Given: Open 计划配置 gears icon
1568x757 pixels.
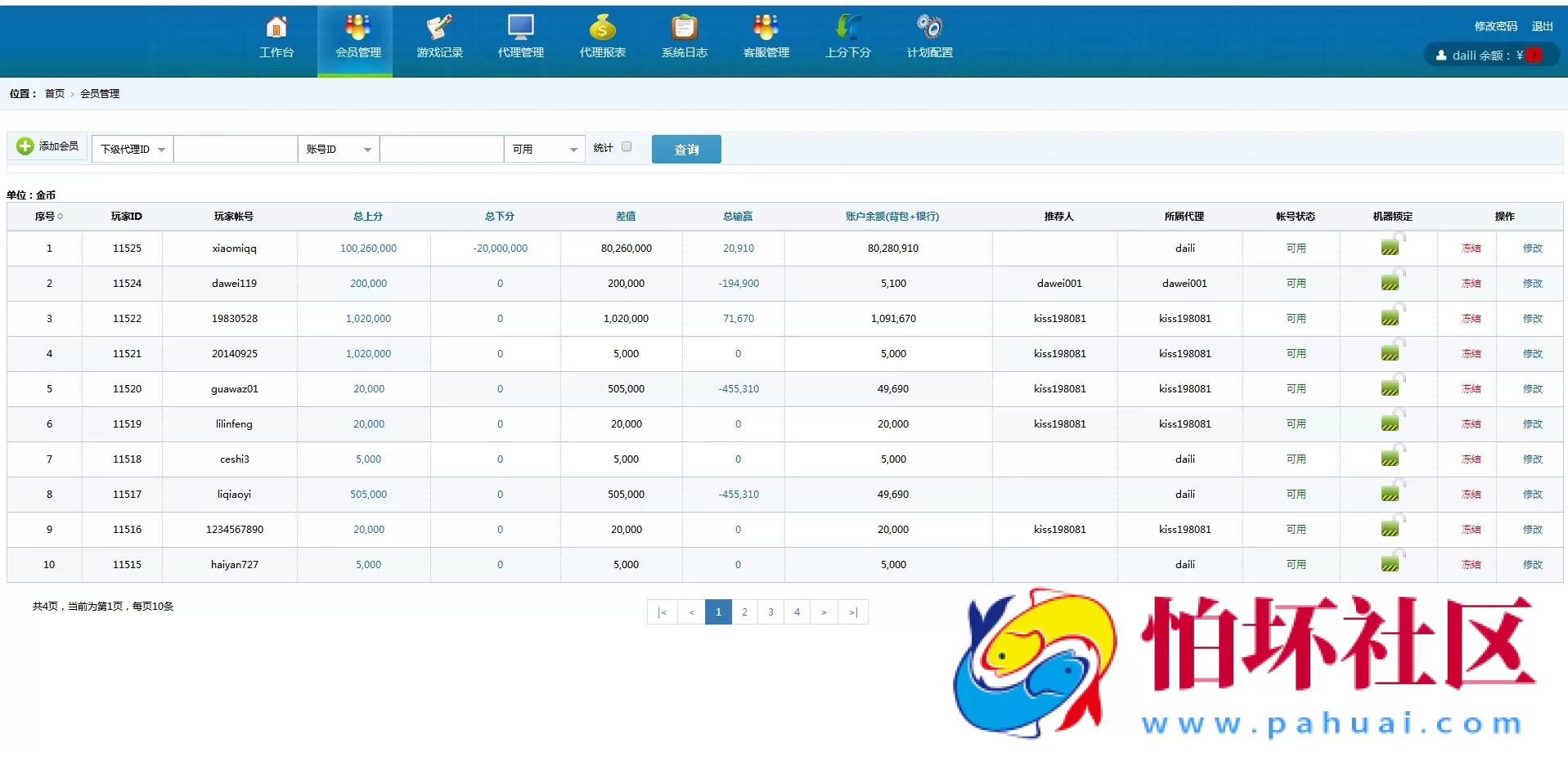Looking at the screenshot, I should pyautogui.click(x=929, y=28).
